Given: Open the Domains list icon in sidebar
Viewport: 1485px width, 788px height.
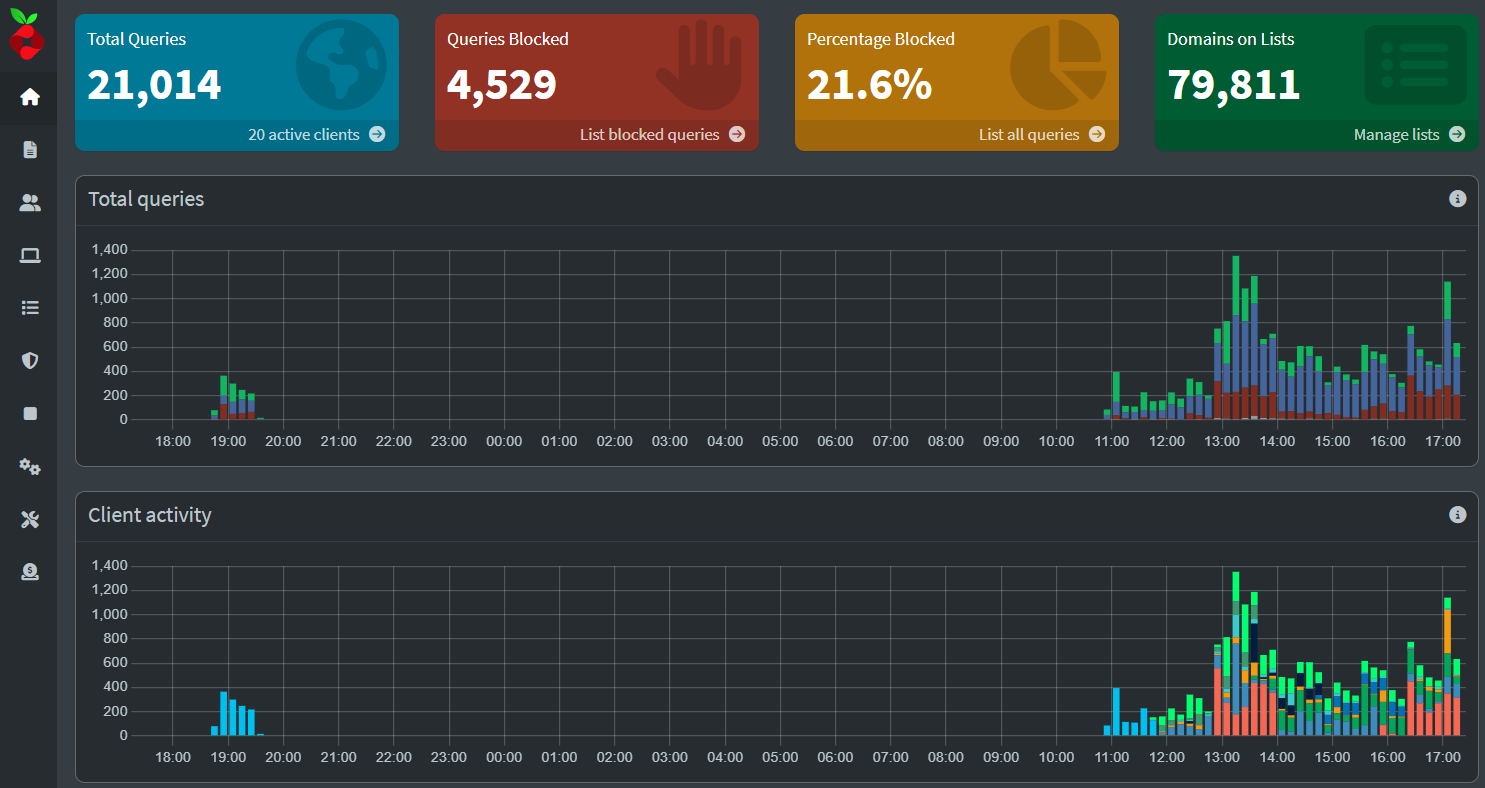Looking at the screenshot, I should pos(30,308).
